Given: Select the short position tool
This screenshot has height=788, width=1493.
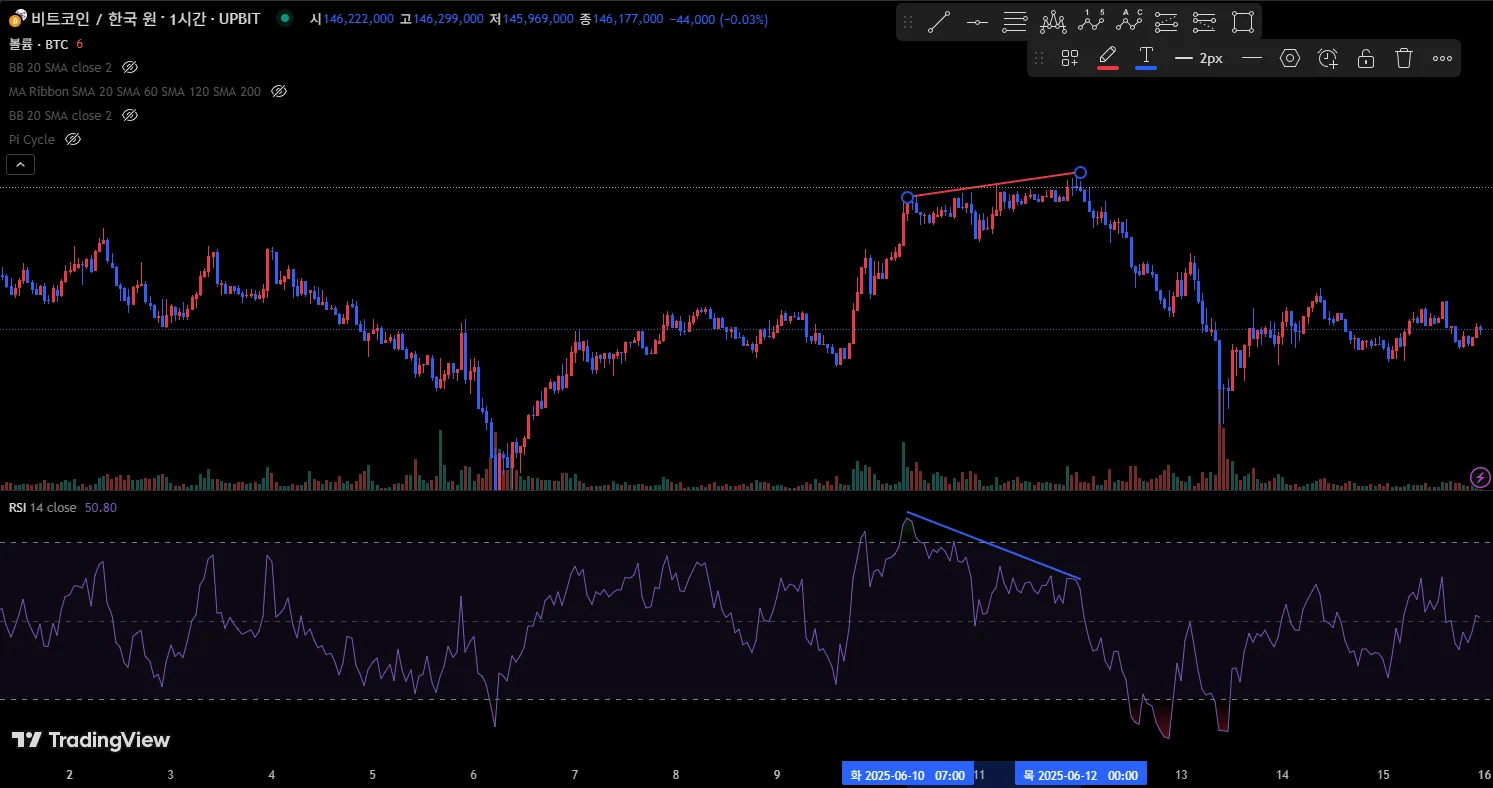Looking at the screenshot, I should click(1204, 22).
